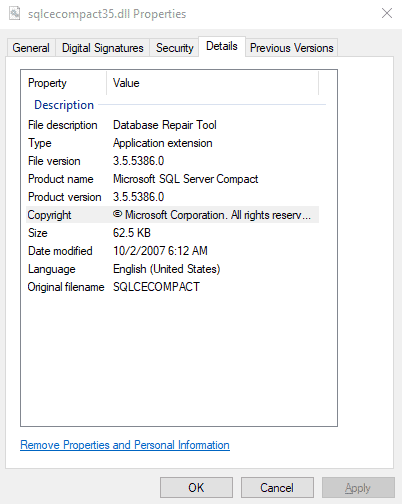Select the Size property label
Image resolution: width=402 pixels, height=504 pixels.
[38, 233]
